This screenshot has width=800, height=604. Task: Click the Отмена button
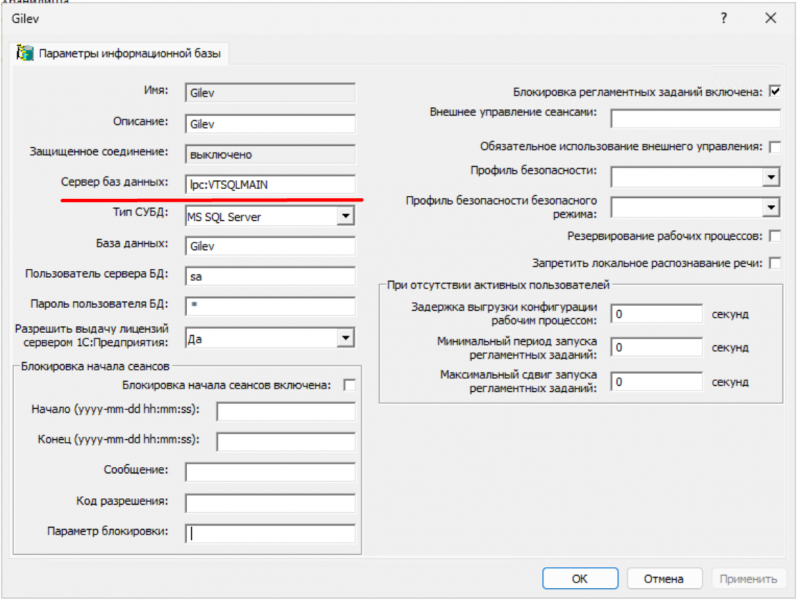(x=664, y=578)
